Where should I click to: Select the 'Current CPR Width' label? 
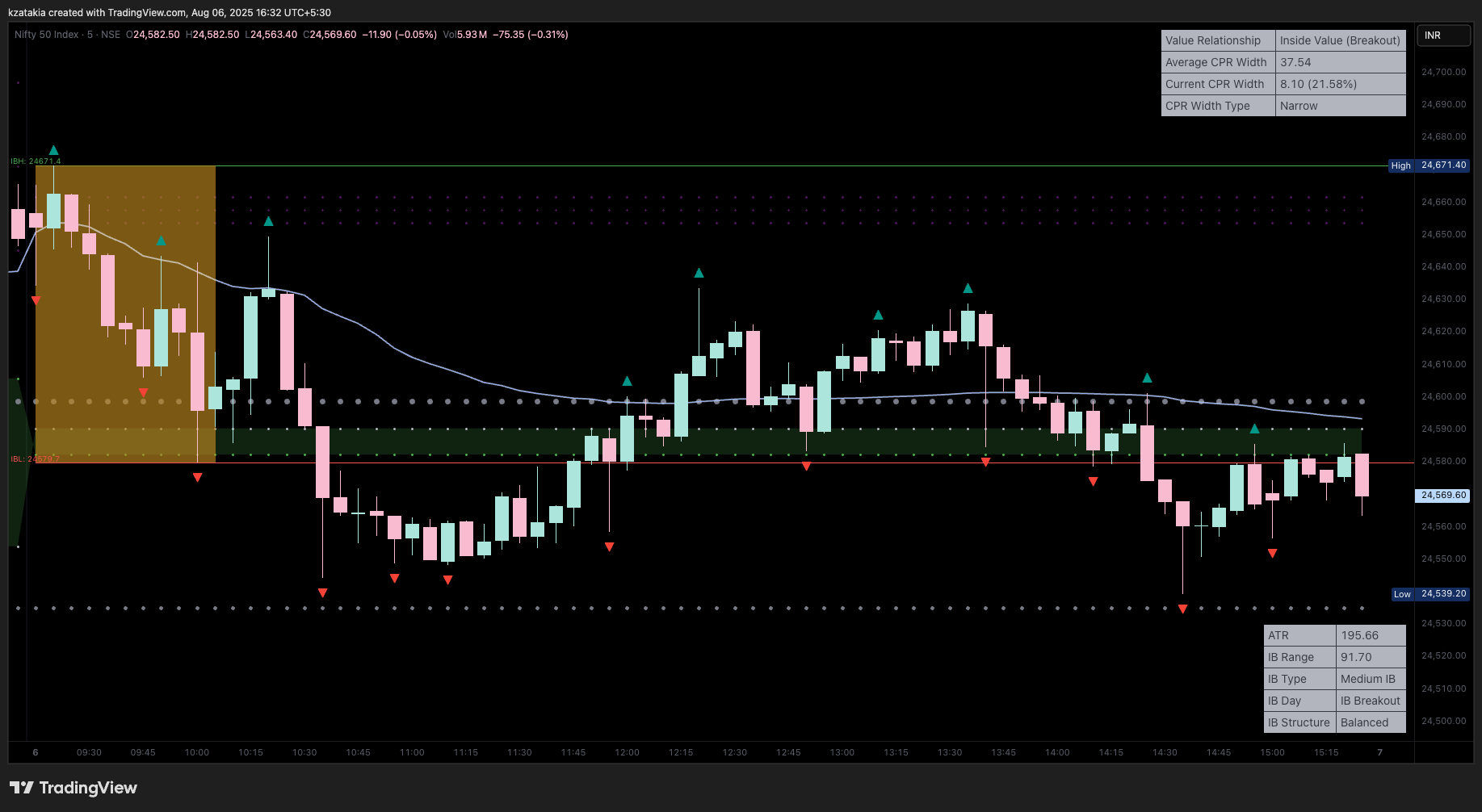[1218, 84]
